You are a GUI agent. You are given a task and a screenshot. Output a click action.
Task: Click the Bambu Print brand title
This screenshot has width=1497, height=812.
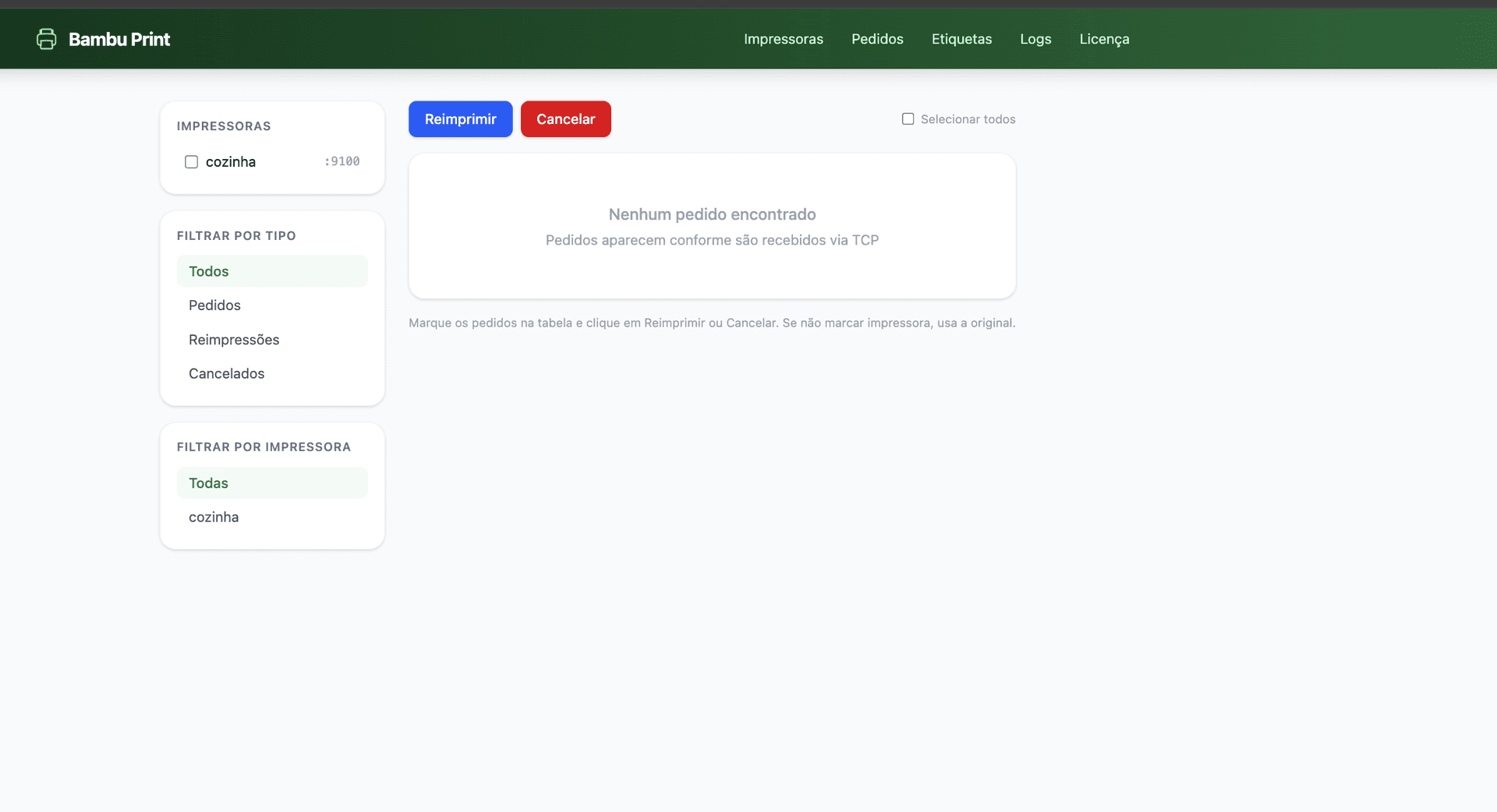click(119, 39)
